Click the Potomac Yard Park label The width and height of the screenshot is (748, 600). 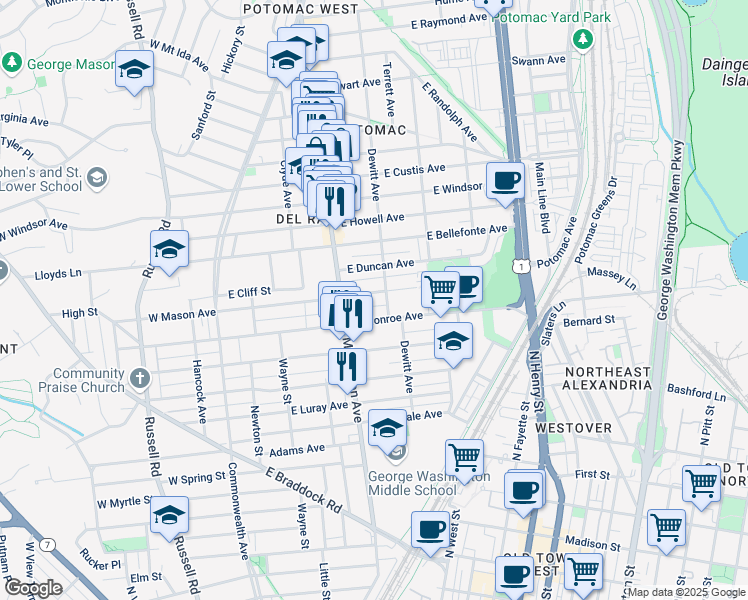pyautogui.click(x=551, y=18)
